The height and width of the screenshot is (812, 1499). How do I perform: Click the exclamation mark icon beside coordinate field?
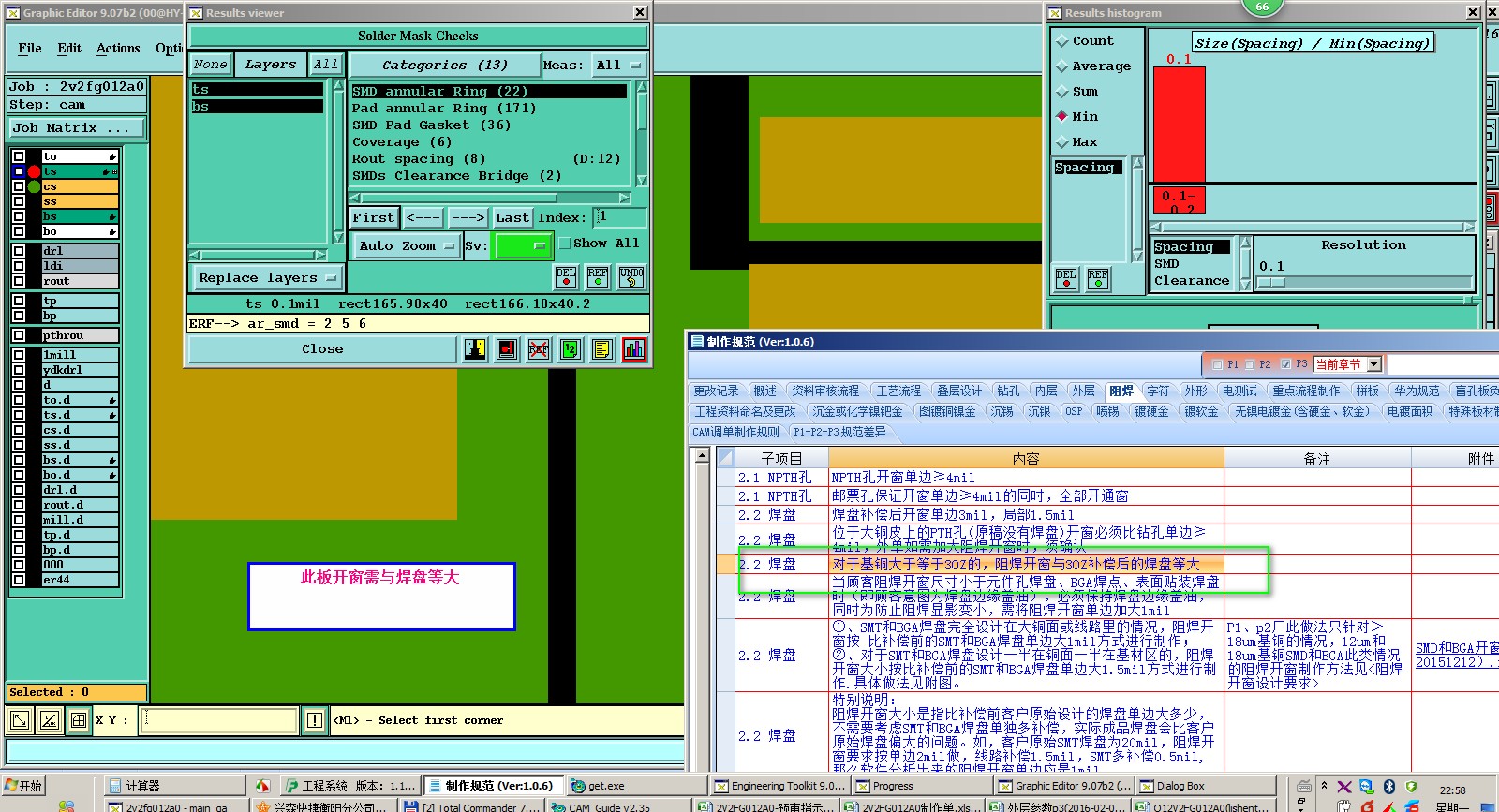[x=315, y=720]
